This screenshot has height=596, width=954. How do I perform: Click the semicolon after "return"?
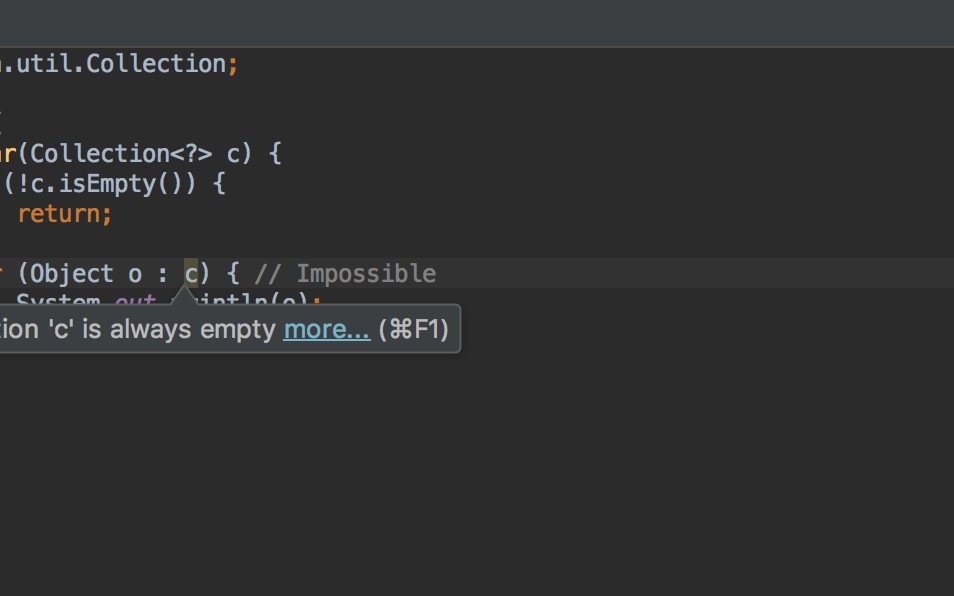[107, 214]
